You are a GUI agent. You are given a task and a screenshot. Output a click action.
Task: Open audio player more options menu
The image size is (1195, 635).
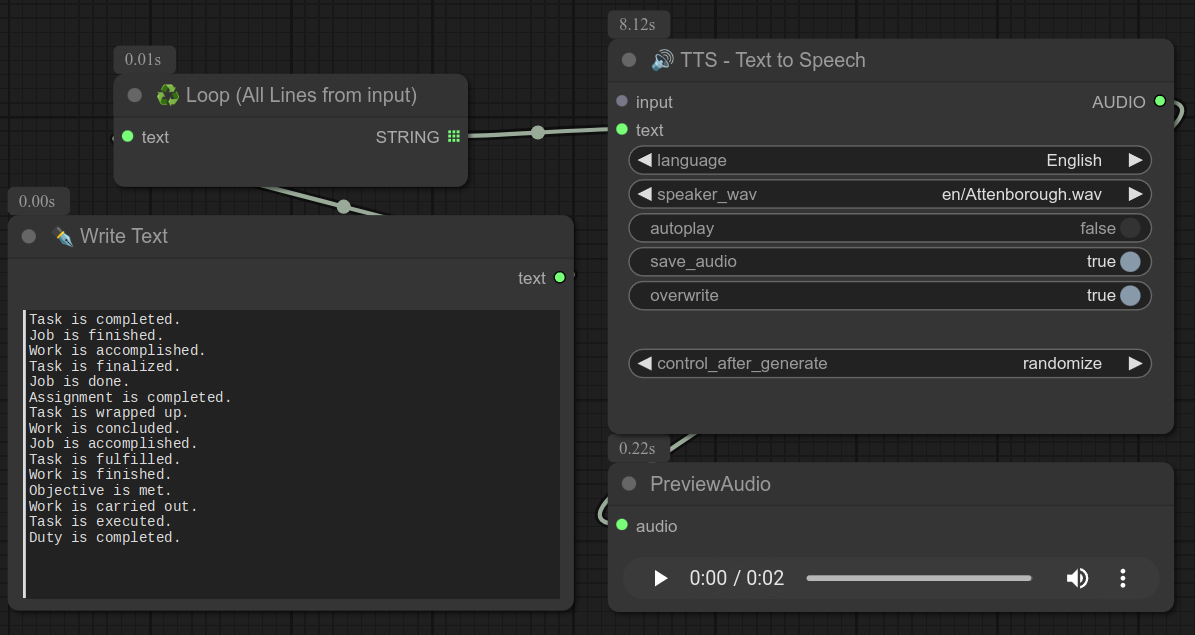[1123, 578]
